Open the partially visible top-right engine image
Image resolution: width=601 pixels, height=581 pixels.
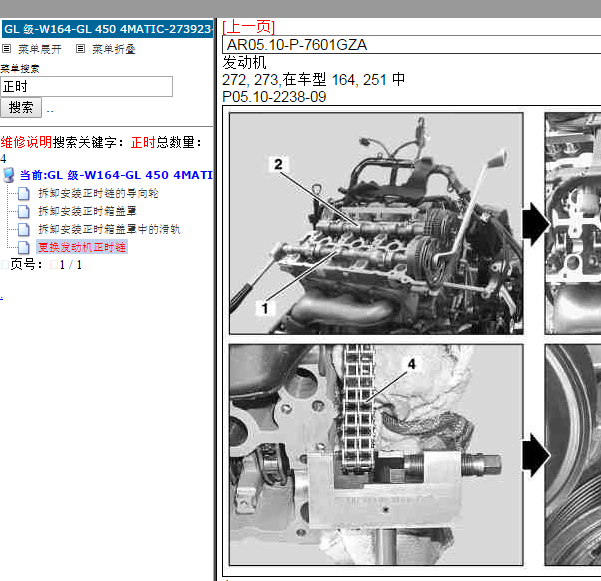click(x=573, y=223)
